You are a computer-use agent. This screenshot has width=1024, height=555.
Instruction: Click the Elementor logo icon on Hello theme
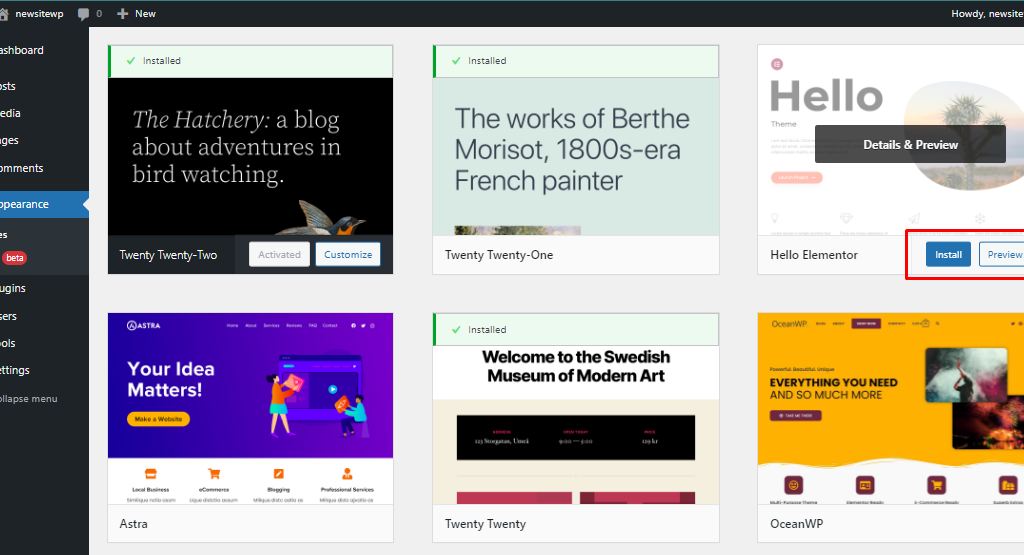[x=776, y=64]
